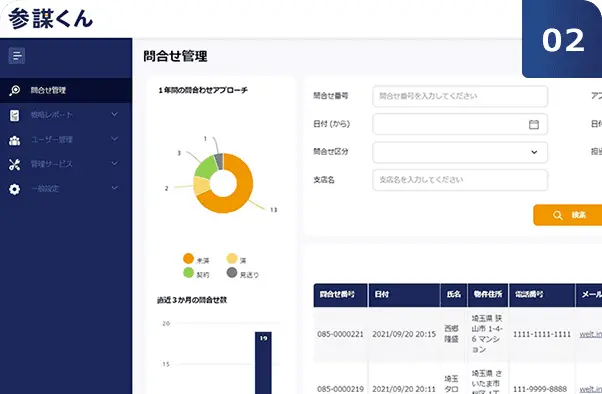Click the bar labeled 19 in bar chart
The image size is (602, 394).
263,363
